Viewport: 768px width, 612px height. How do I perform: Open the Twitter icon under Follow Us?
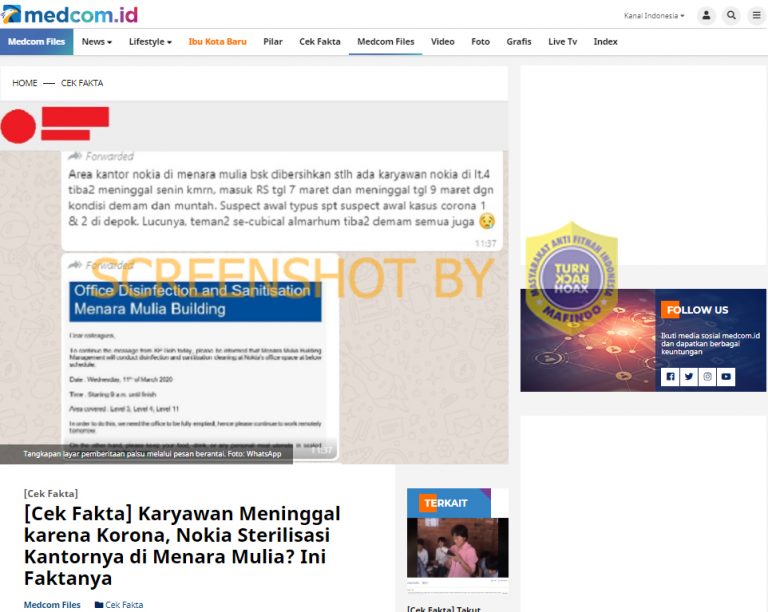689,377
